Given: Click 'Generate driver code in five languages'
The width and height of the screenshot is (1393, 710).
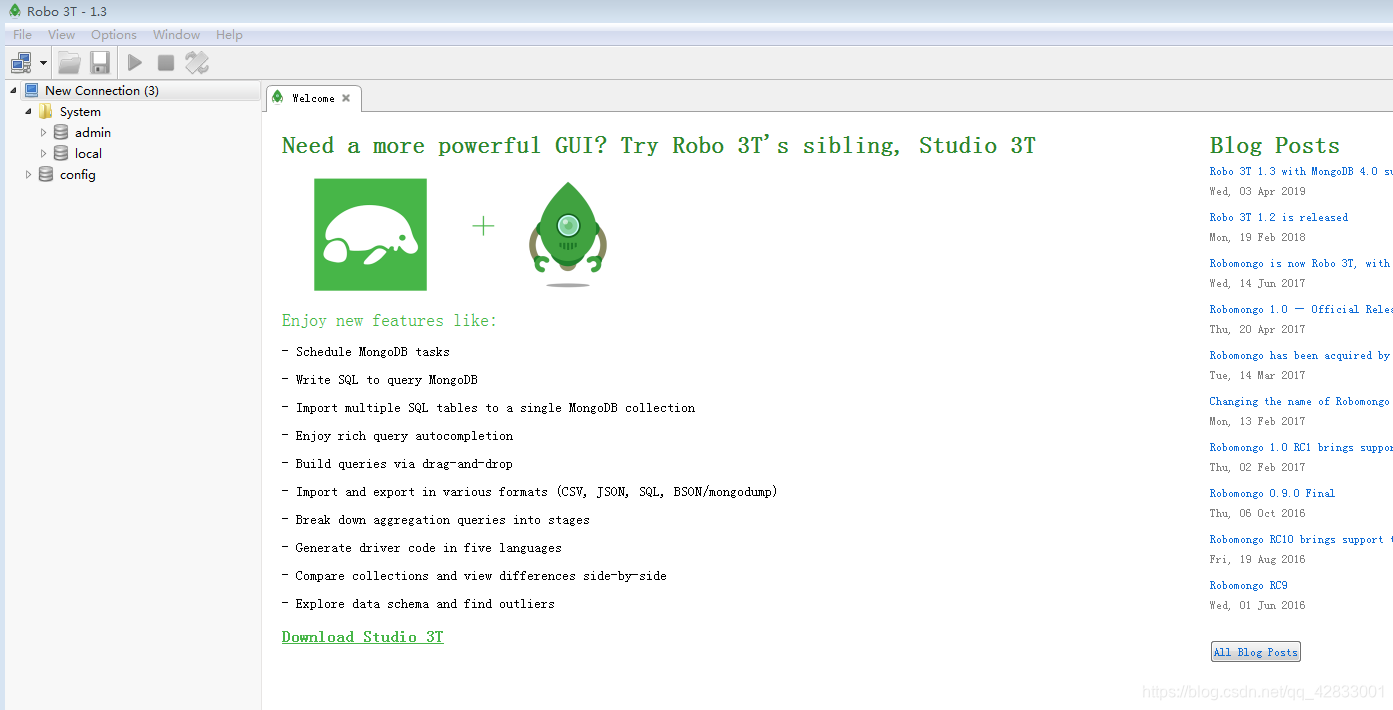Looking at the screenshot, I should point(422,548).
